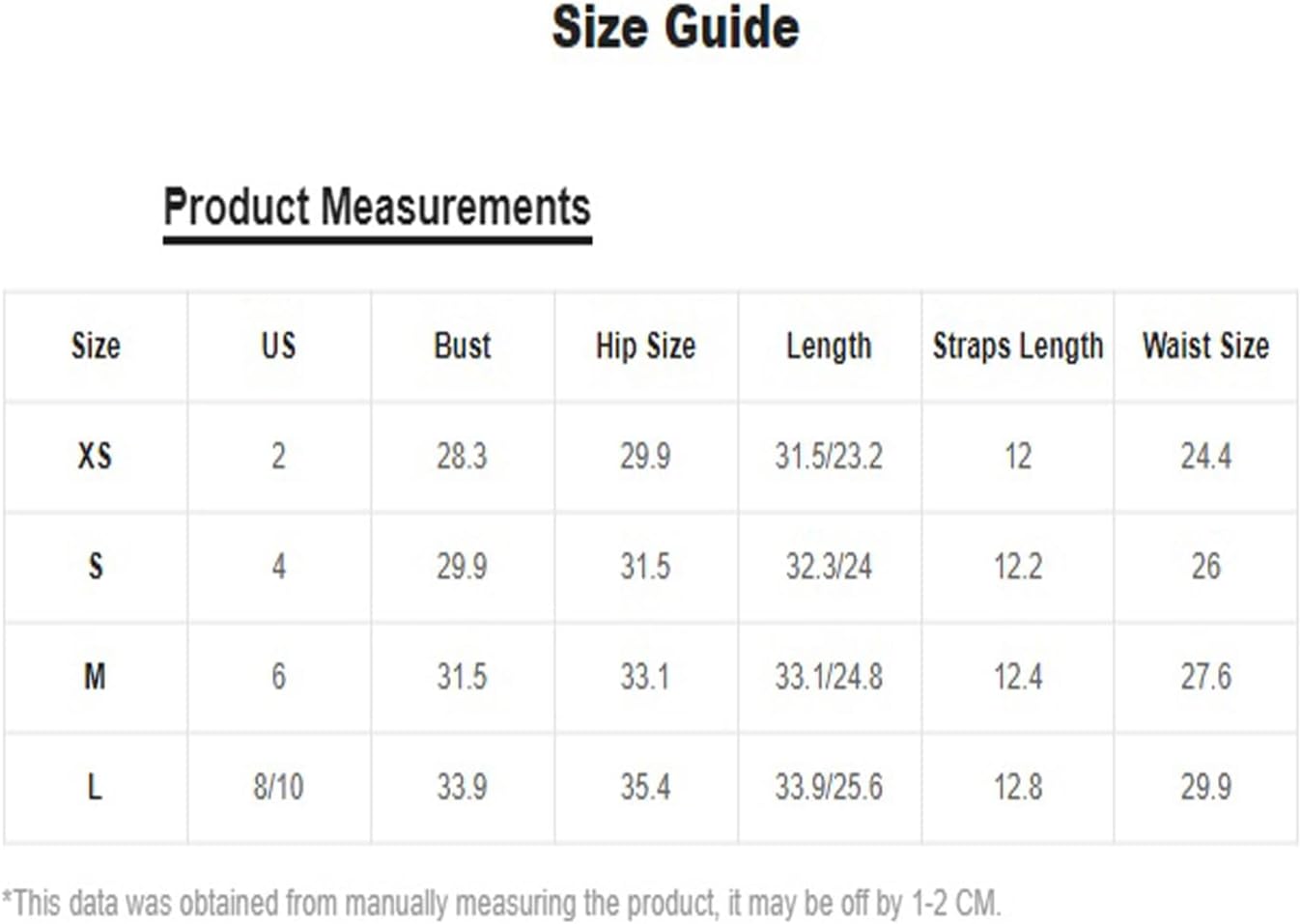The image size is (1301, 924).
Task: Click the Bust column header
Action: click(462, 346)
